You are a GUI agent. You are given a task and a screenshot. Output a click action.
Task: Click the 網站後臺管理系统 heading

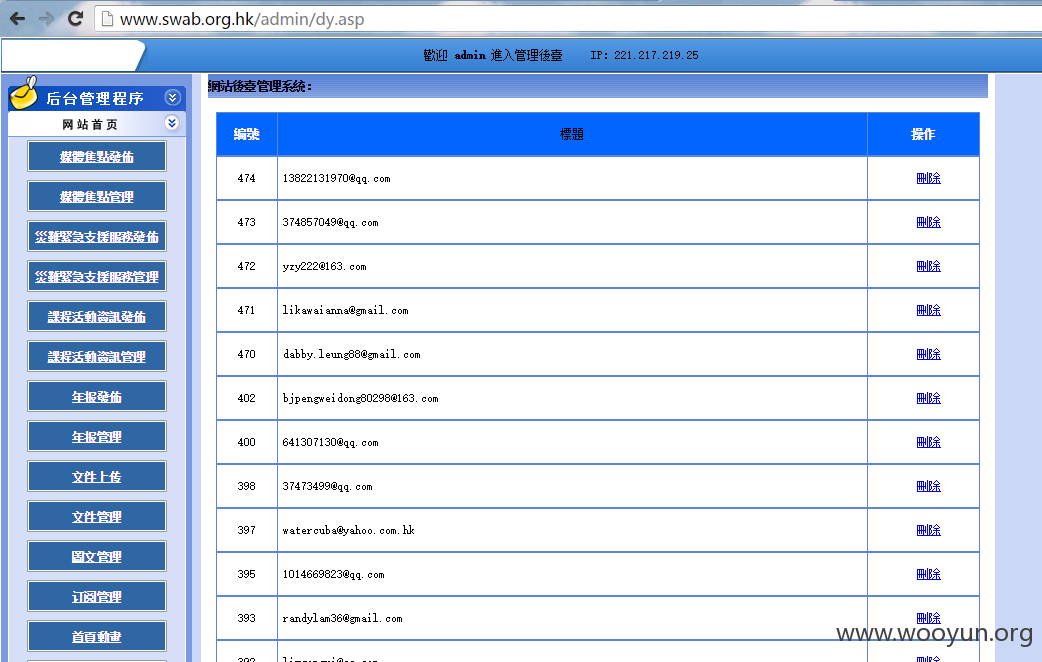click(x=260, y=86)
